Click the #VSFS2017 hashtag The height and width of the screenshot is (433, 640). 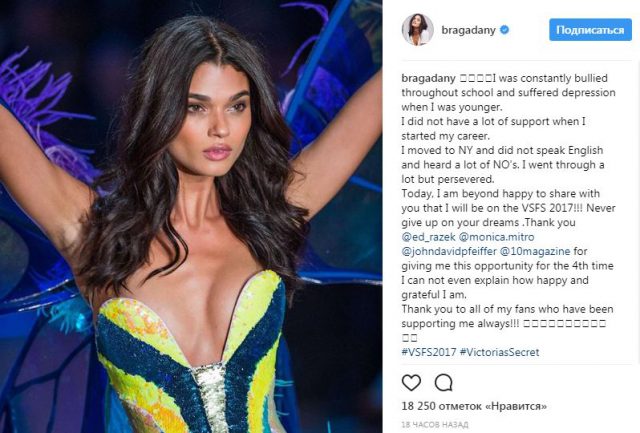tap(429, 352)
